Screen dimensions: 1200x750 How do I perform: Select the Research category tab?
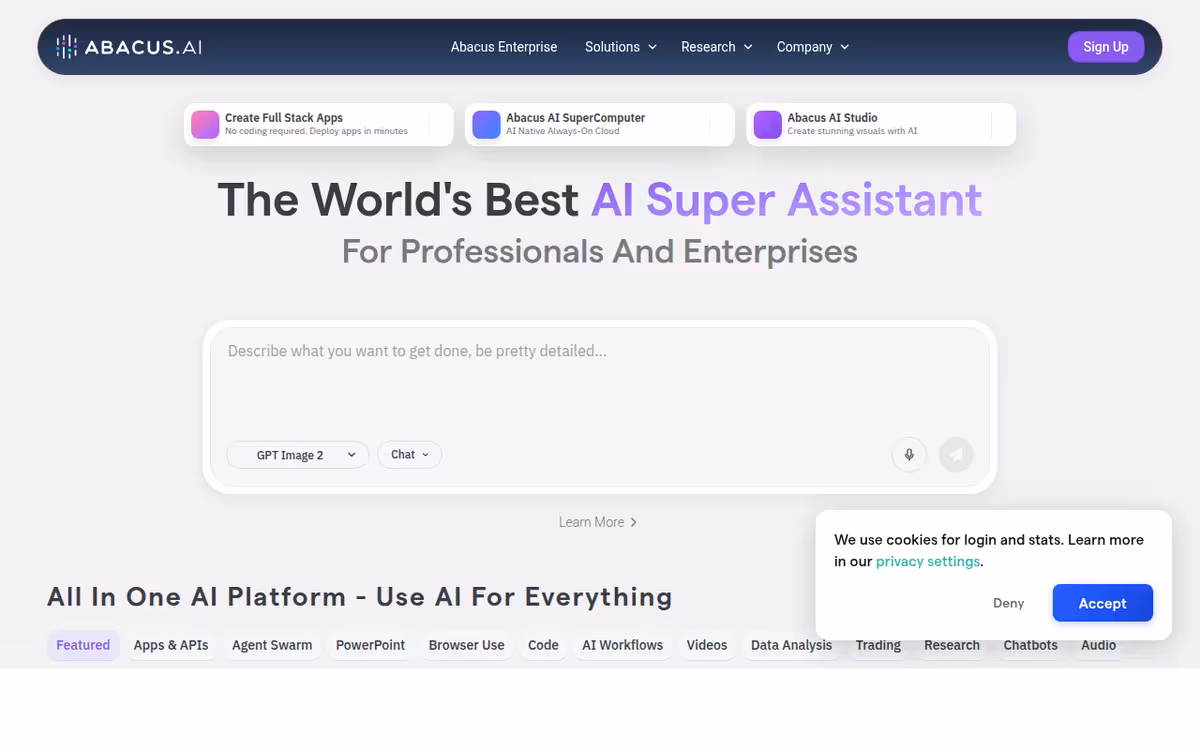click(x=952, y=645)
